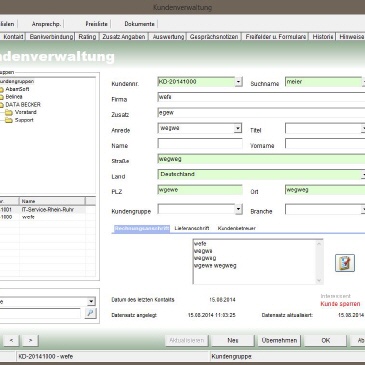Switch to the Lieferanschrift tab
Viewport: 365px width, 365px height.
tap(192, 228)
